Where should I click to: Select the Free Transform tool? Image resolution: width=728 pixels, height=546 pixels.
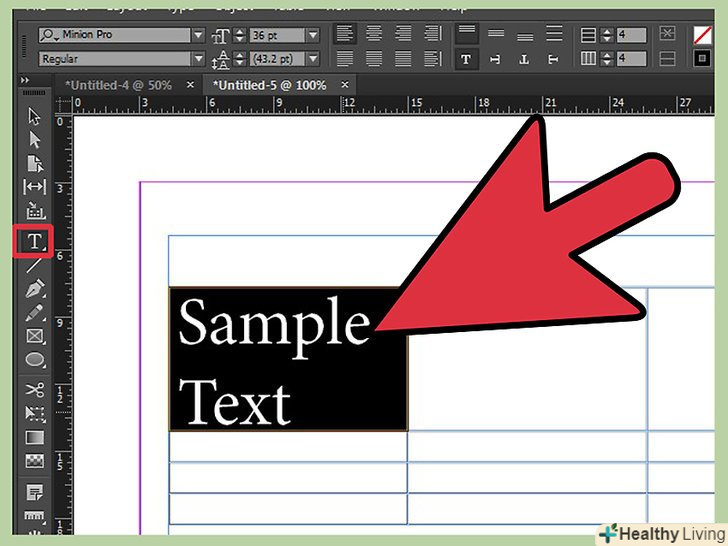pyautogui.click(x=35, y=413)
